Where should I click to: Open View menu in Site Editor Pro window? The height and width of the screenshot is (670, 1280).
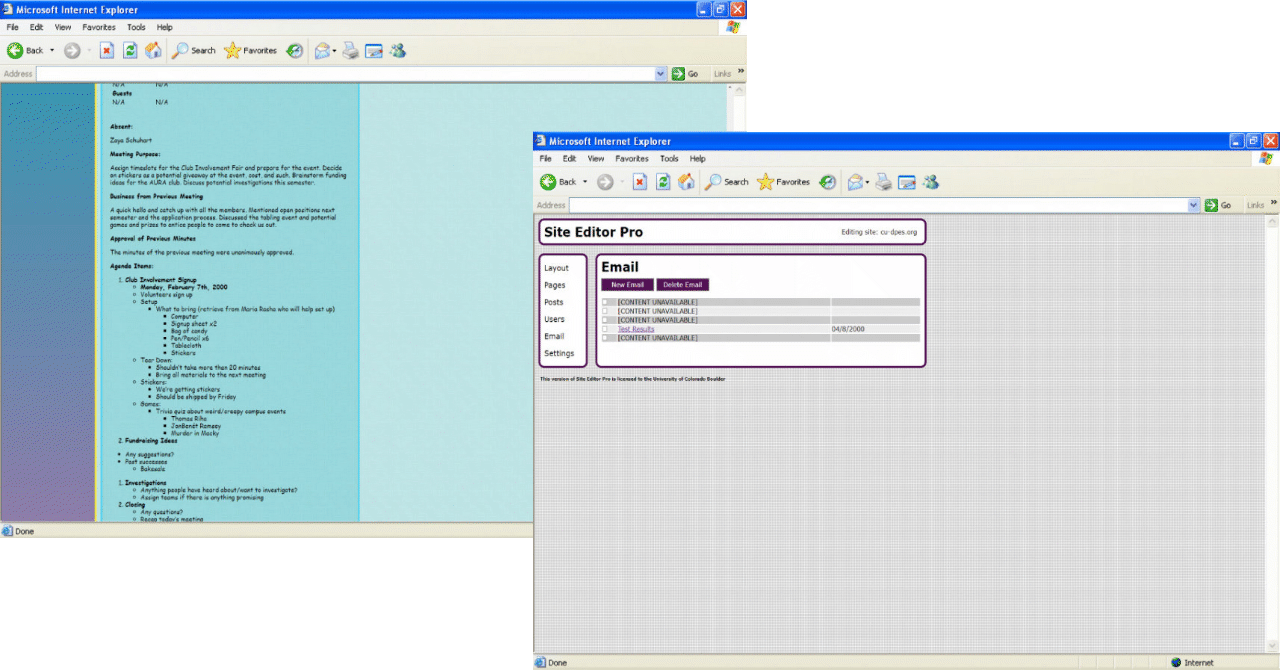[596, 159]
